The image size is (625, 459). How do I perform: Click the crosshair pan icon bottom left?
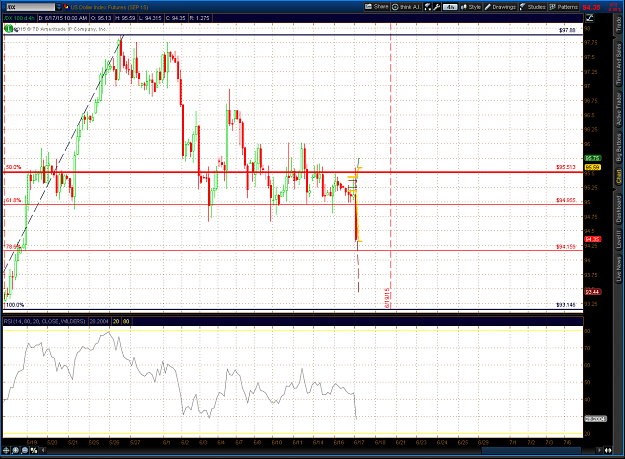(x=6, y=450)
